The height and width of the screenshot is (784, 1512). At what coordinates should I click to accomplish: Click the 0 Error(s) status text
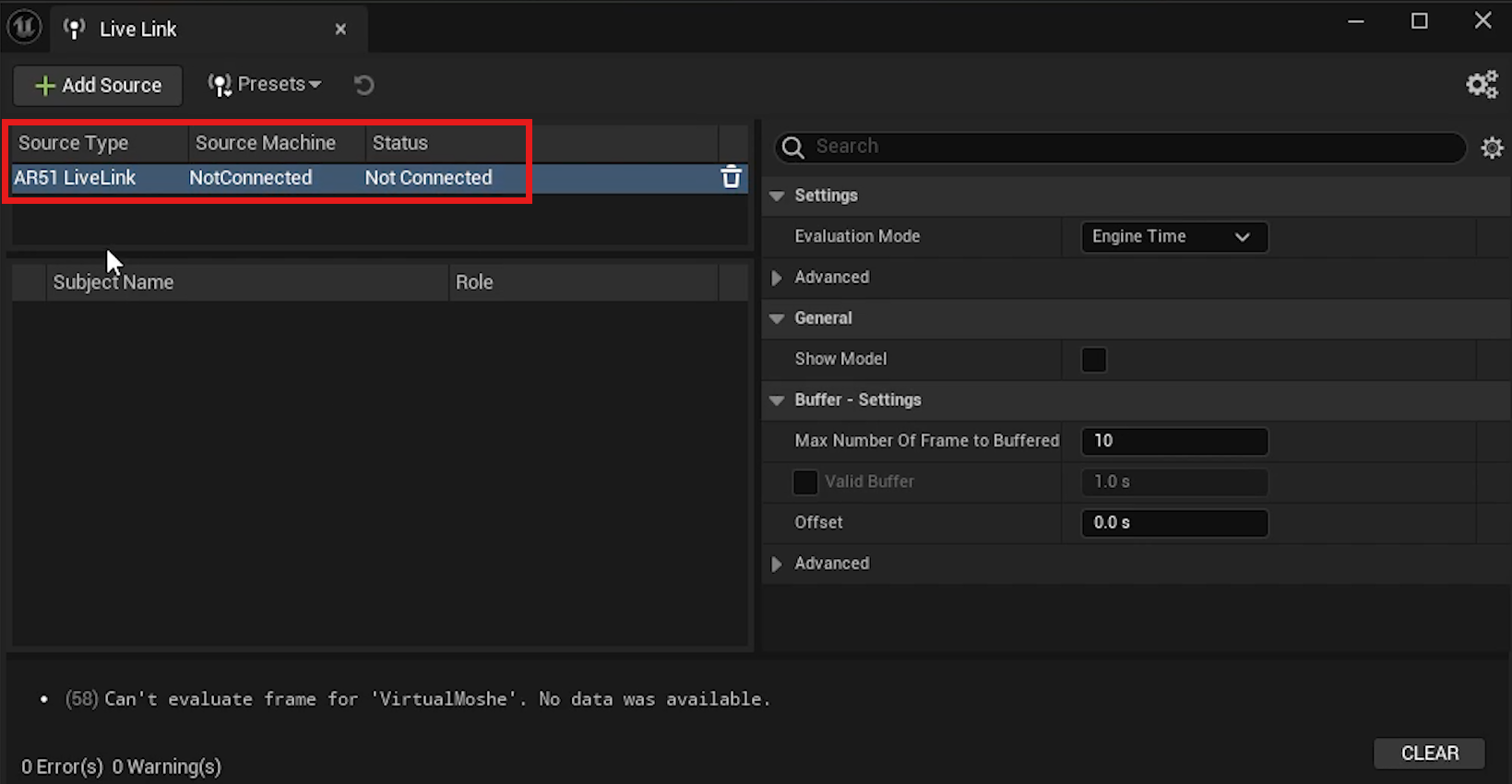pos(62,766)
